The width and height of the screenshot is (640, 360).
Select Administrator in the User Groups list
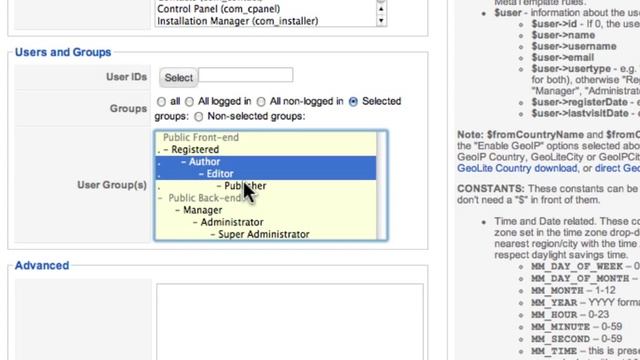[266, 222]
